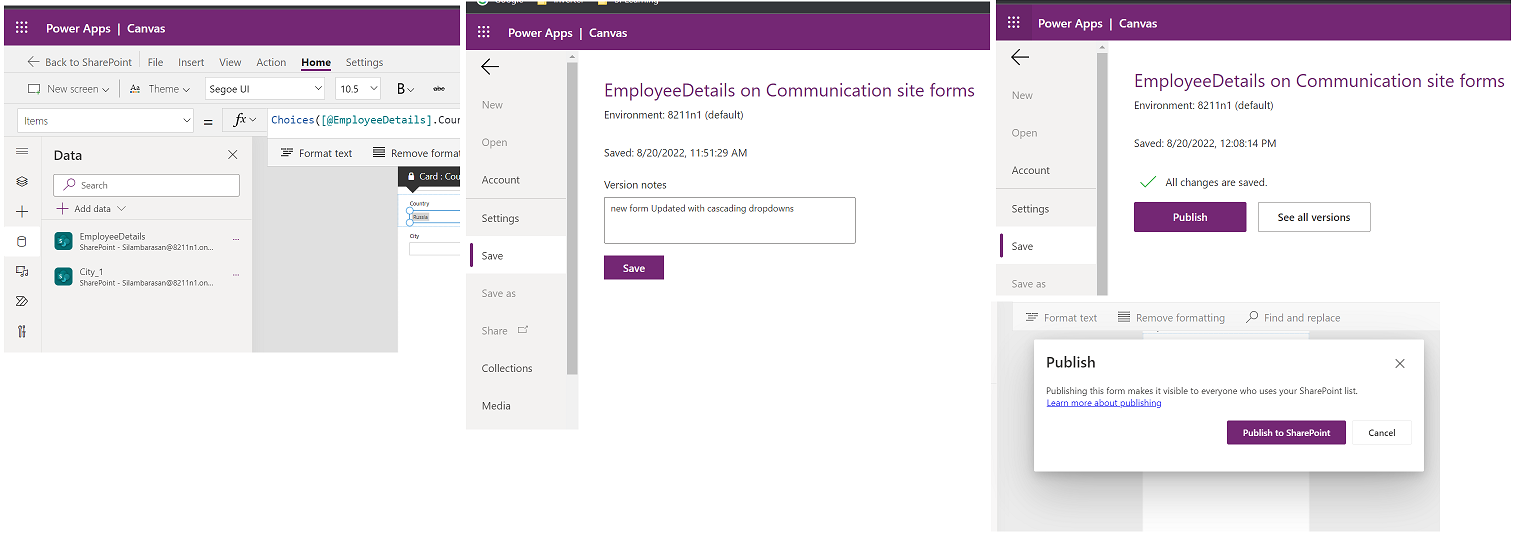Close the Publish dialog
Viewport: 1519px width, 538px height.
point(1400,364)
